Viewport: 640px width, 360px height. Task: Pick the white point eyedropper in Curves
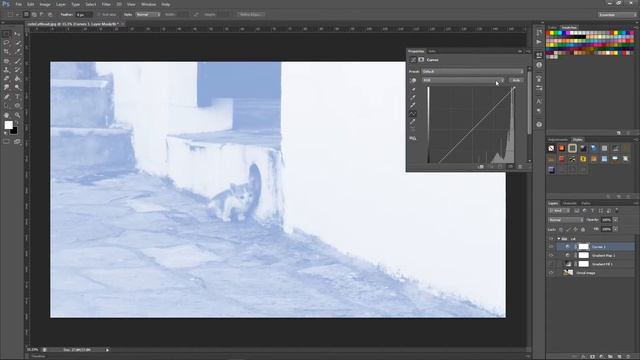(413, 106)
